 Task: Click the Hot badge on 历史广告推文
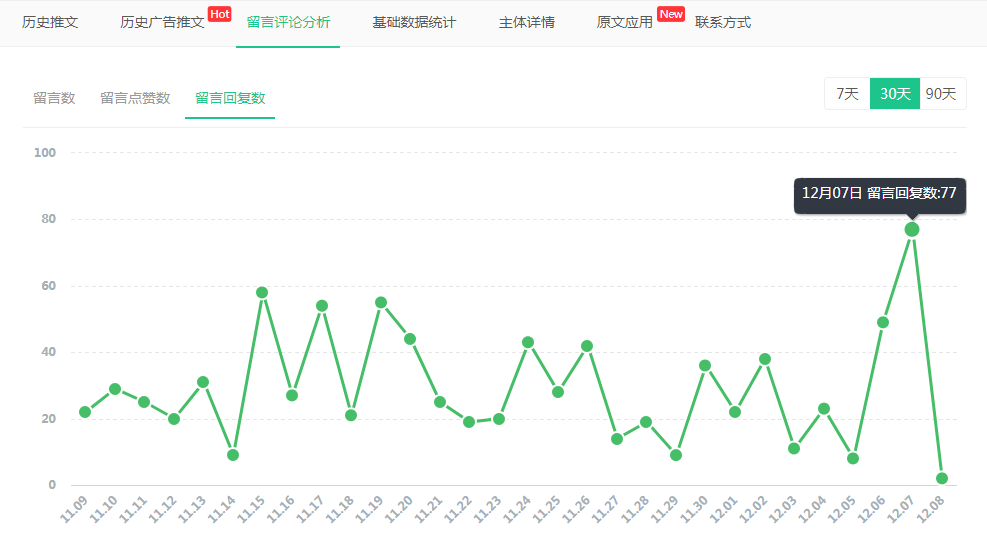pos(220,14)
